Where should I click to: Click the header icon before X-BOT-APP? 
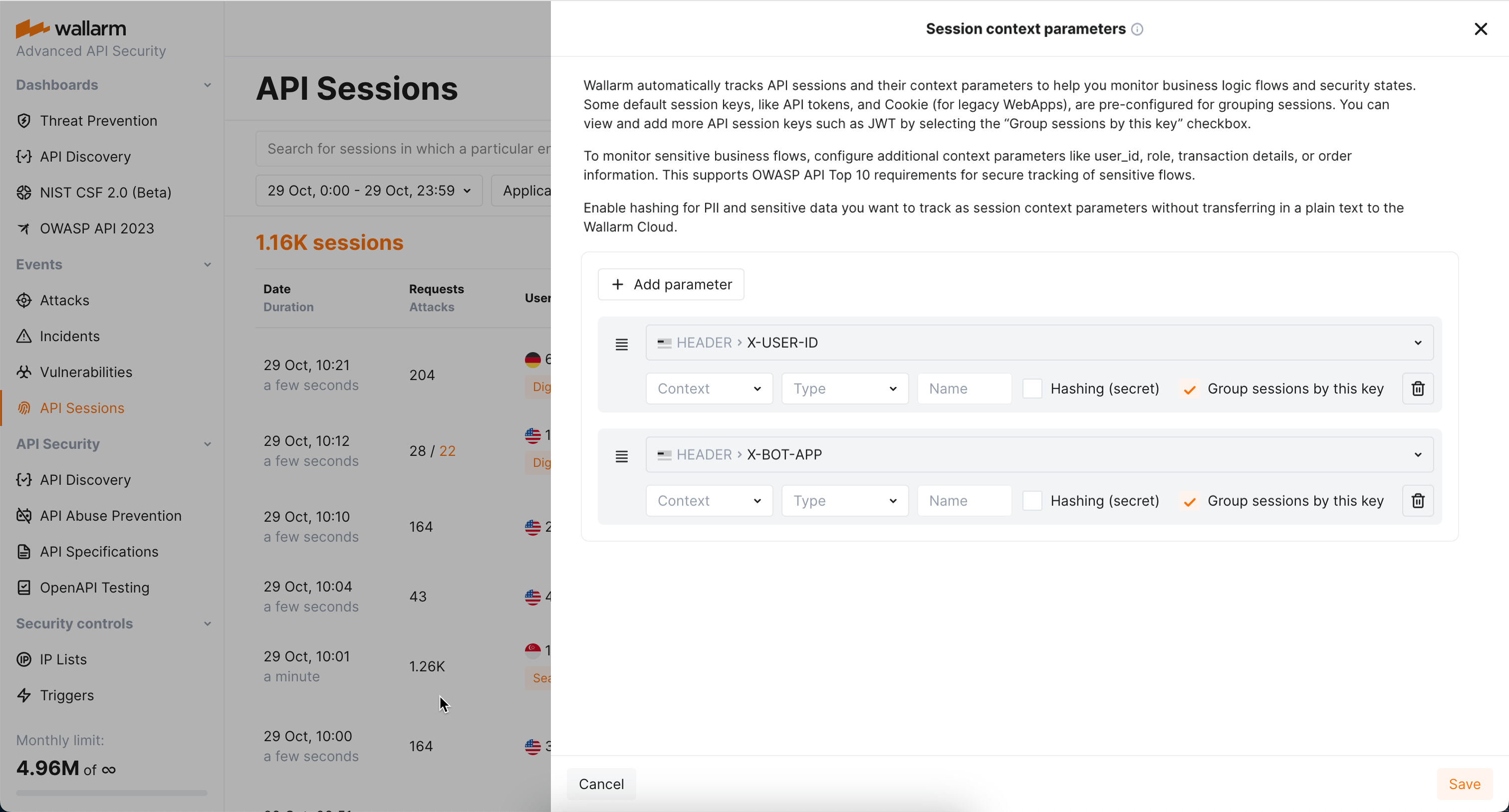(664, 454)
